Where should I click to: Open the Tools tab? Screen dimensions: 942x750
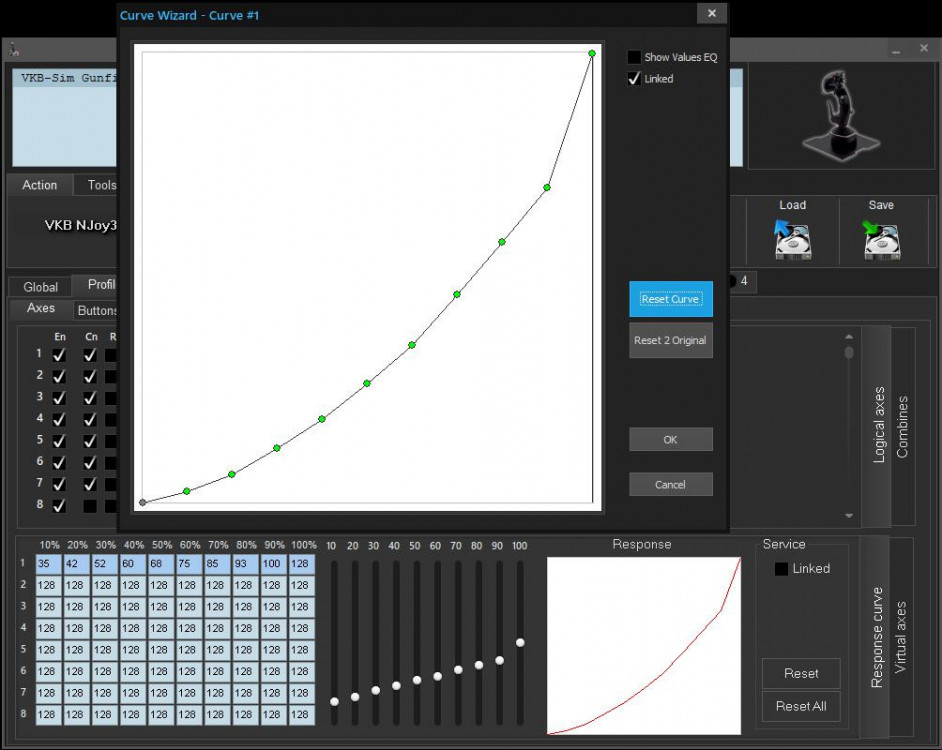96,185
